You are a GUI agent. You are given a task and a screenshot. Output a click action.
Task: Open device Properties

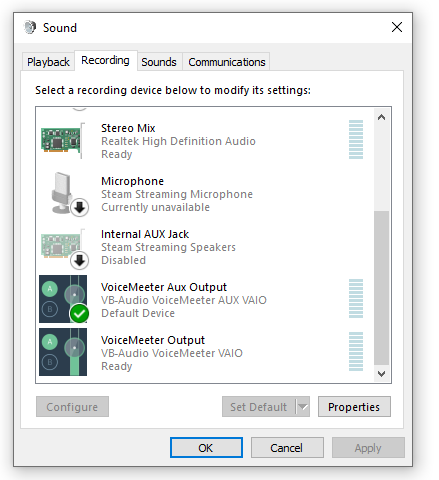(354, 407)
